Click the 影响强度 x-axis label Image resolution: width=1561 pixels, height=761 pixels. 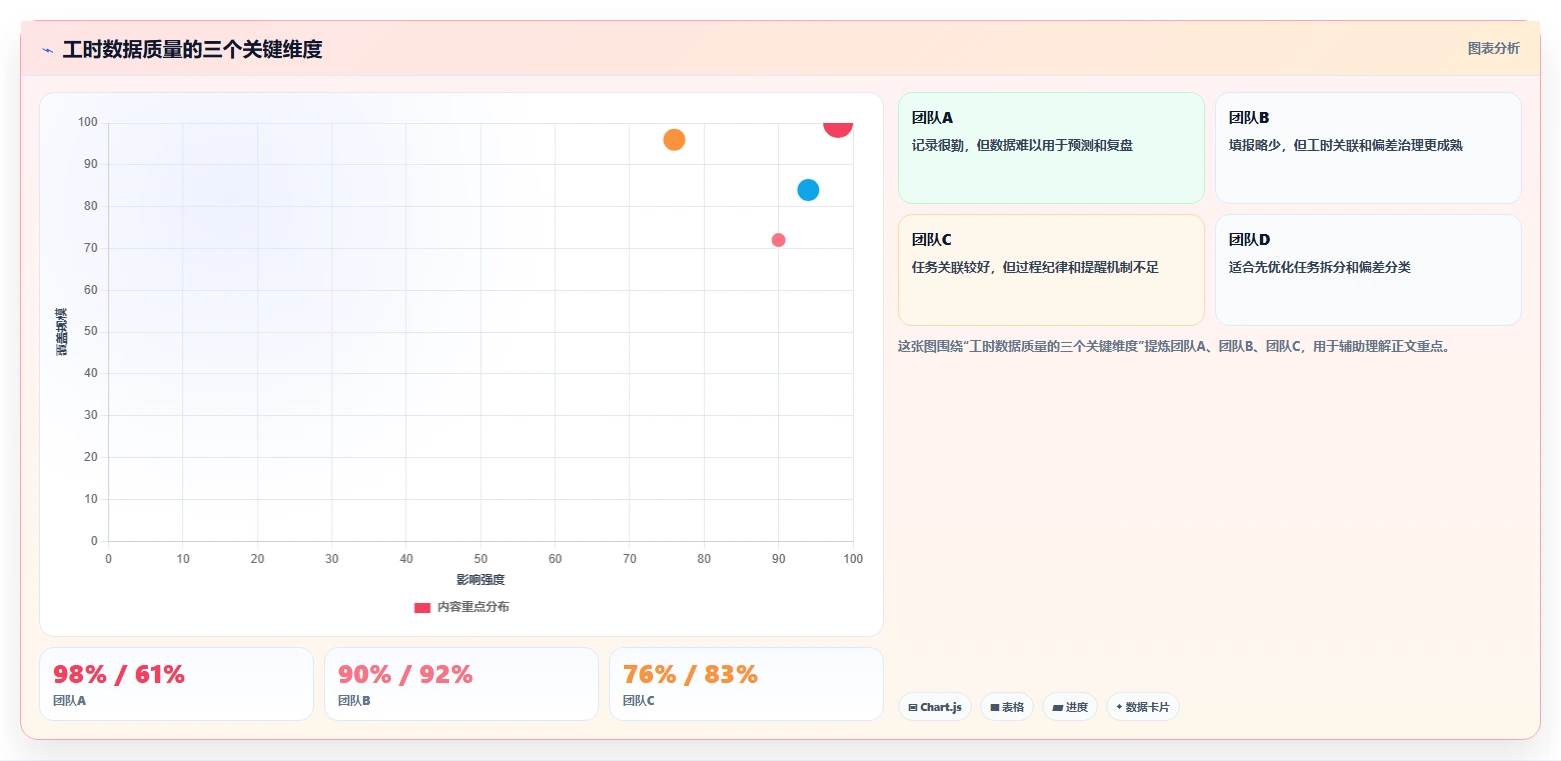point(480,580)
